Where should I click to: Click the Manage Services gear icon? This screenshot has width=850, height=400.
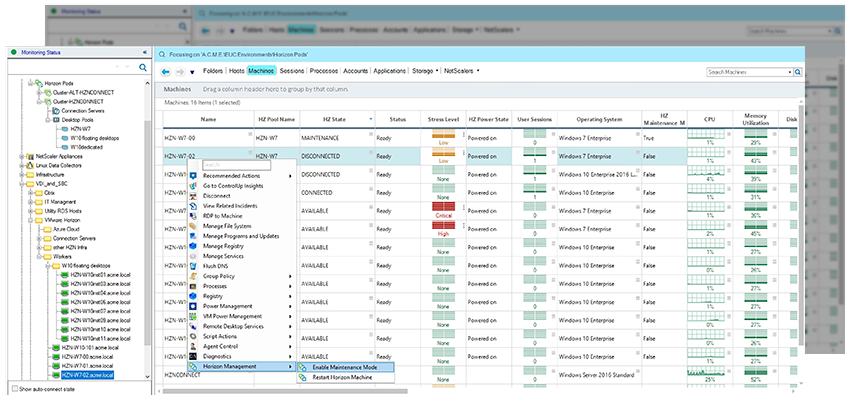[193, 256]
